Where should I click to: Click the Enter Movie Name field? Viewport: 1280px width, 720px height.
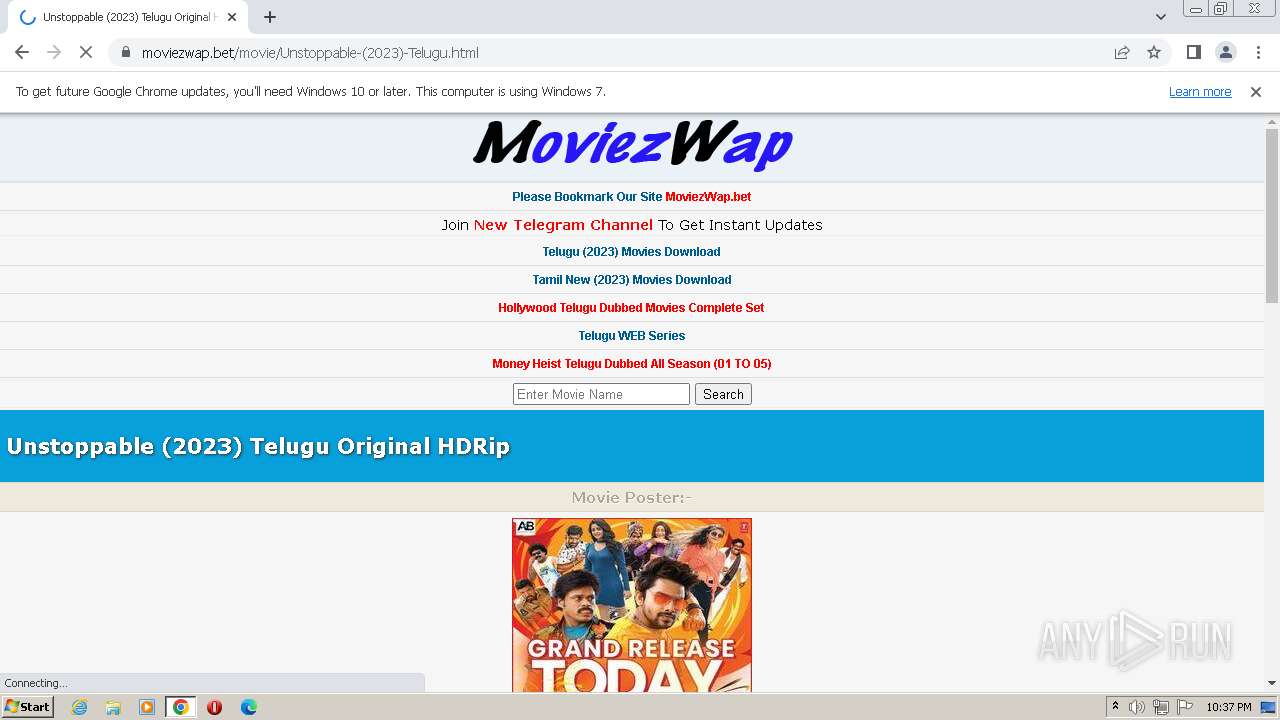coord(601,394)
